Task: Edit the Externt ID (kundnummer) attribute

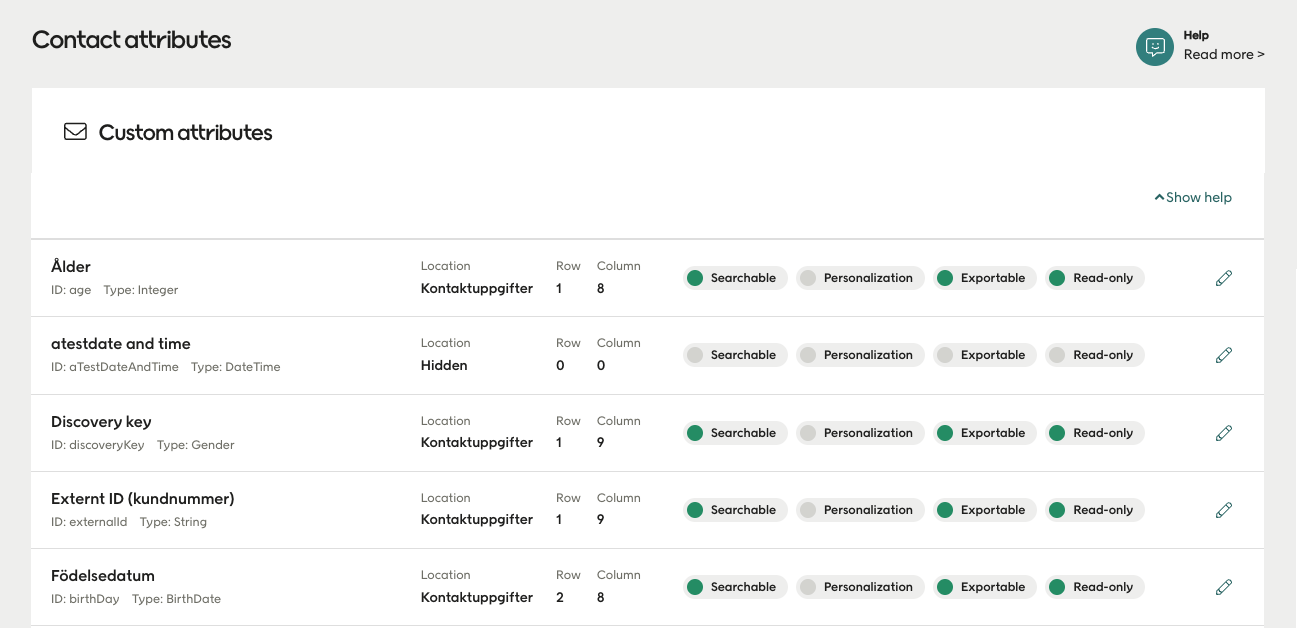Action: pyautogui.click(x=1223, y=510)
